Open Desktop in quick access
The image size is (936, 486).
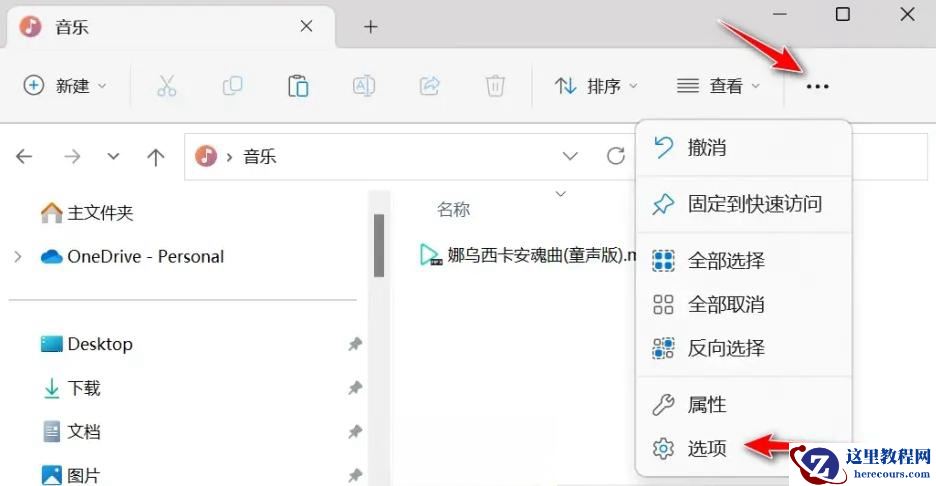(87, 344)
